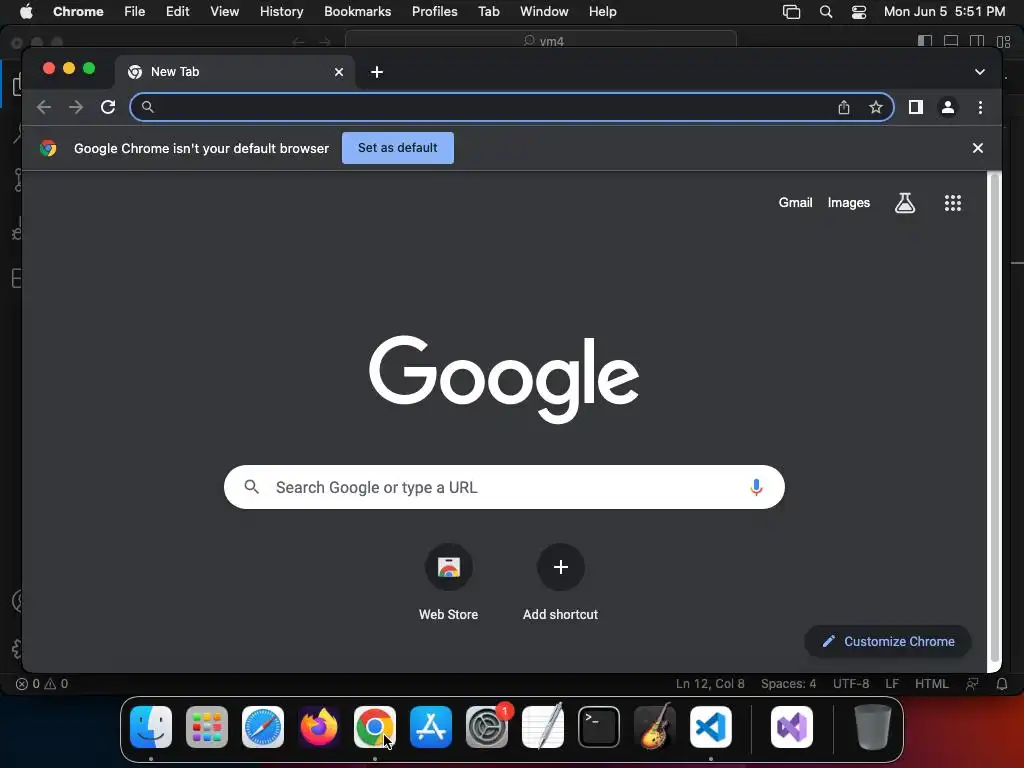The height and width of the screenshot is (768, 1024).
Task: Open the Images link
Action: click(848, 203)
